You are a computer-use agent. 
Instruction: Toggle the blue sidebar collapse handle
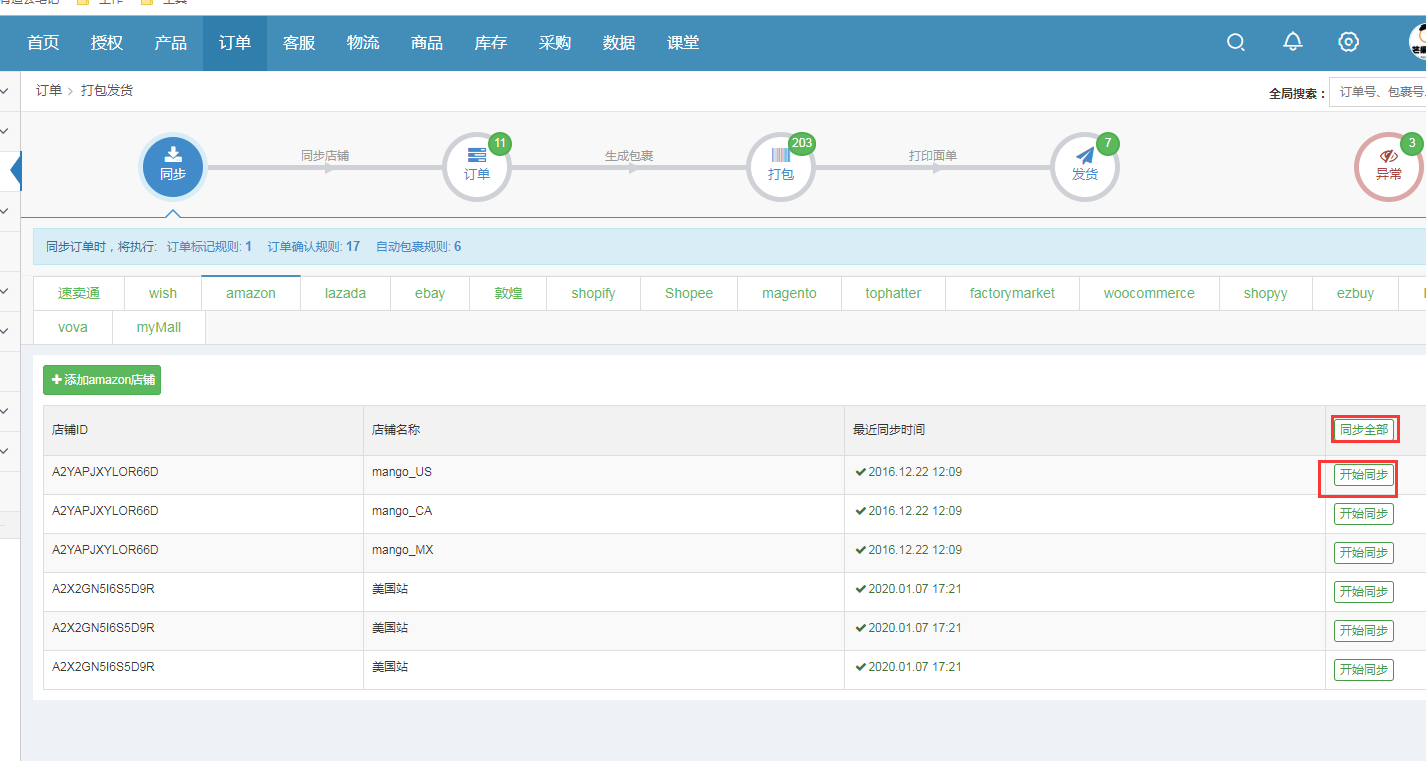pos(15,171)
